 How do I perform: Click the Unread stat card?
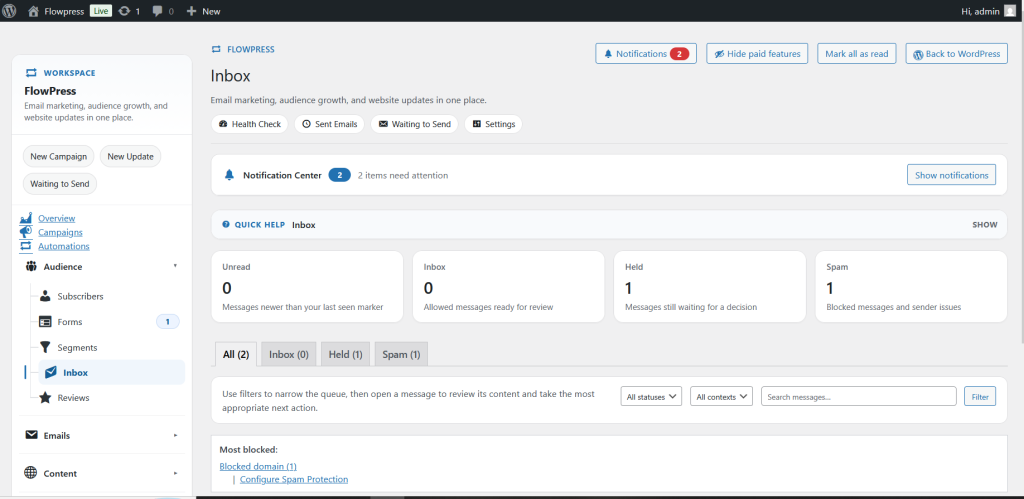(x=307, y=287)
